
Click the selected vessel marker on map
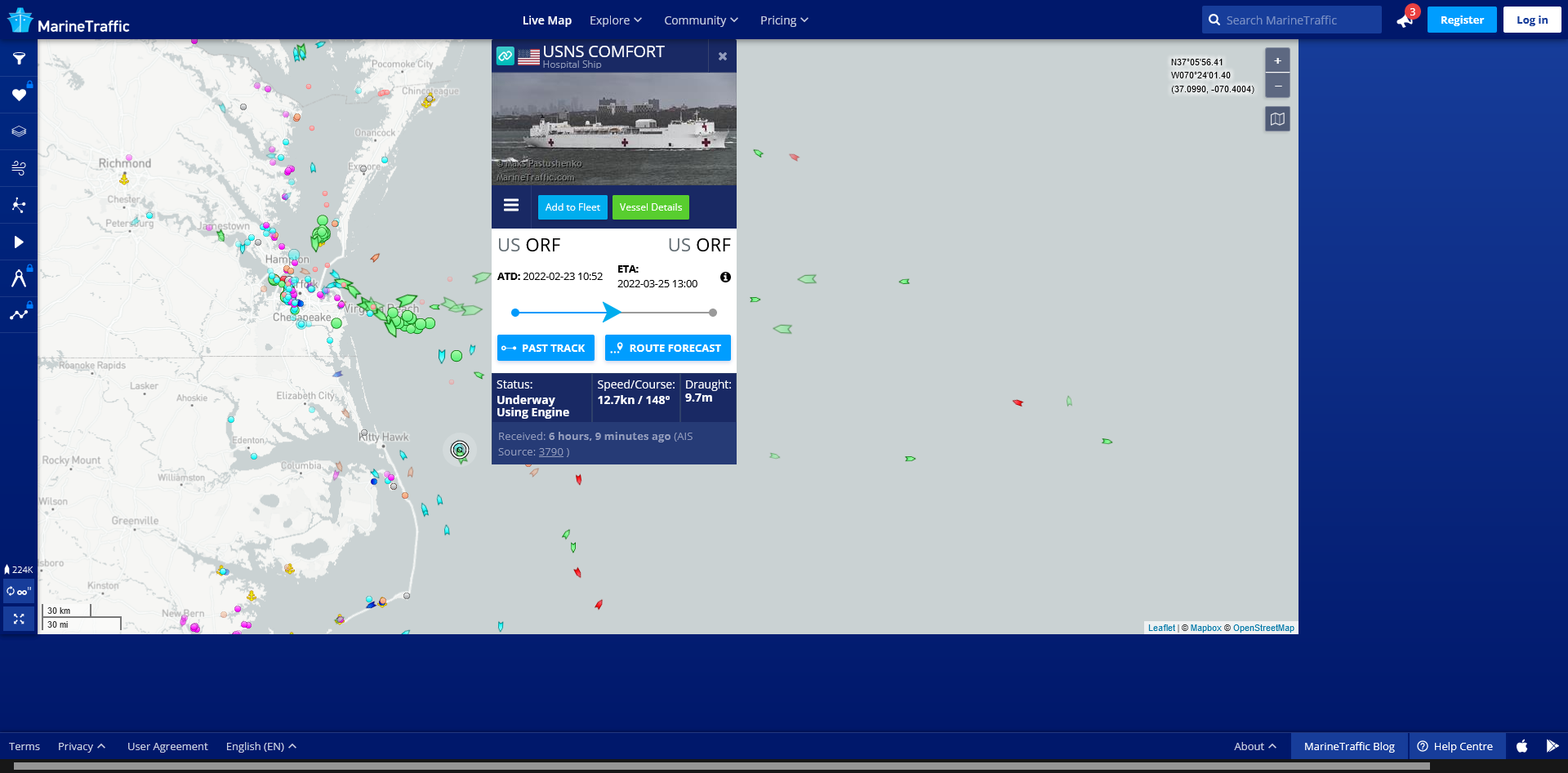460,450
